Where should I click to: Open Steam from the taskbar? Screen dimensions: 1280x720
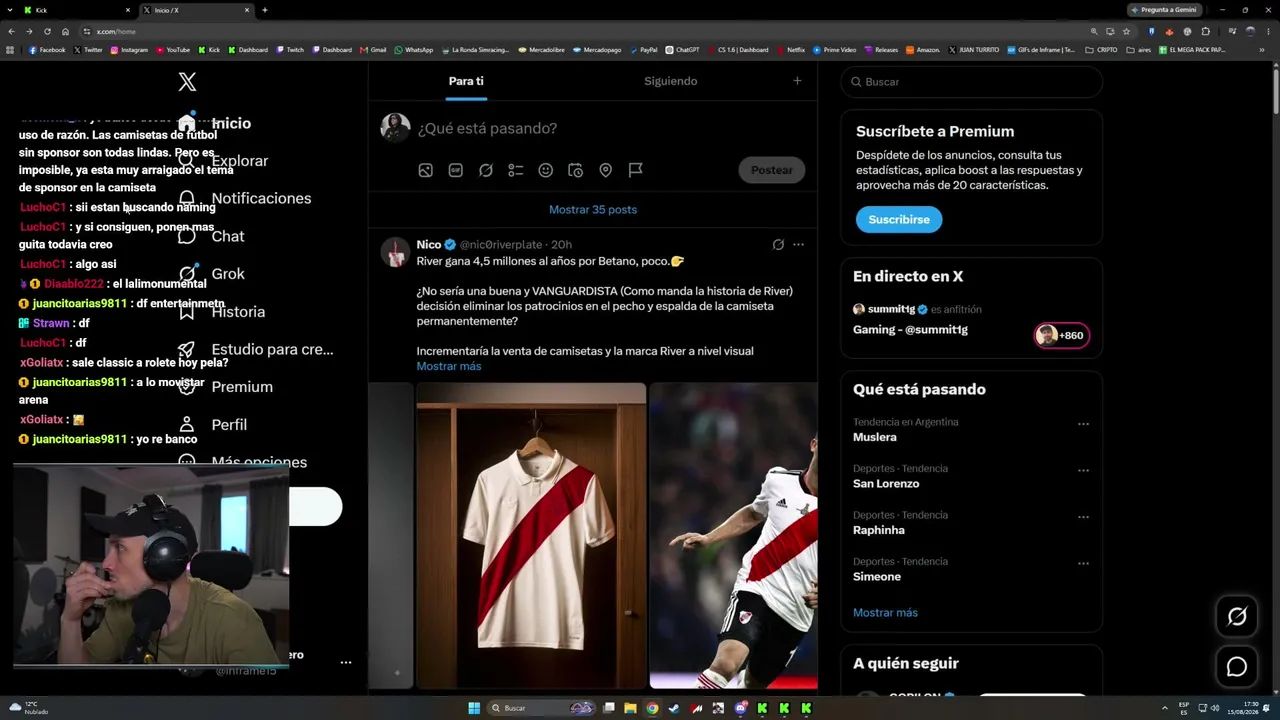click(x=674, y=708)
